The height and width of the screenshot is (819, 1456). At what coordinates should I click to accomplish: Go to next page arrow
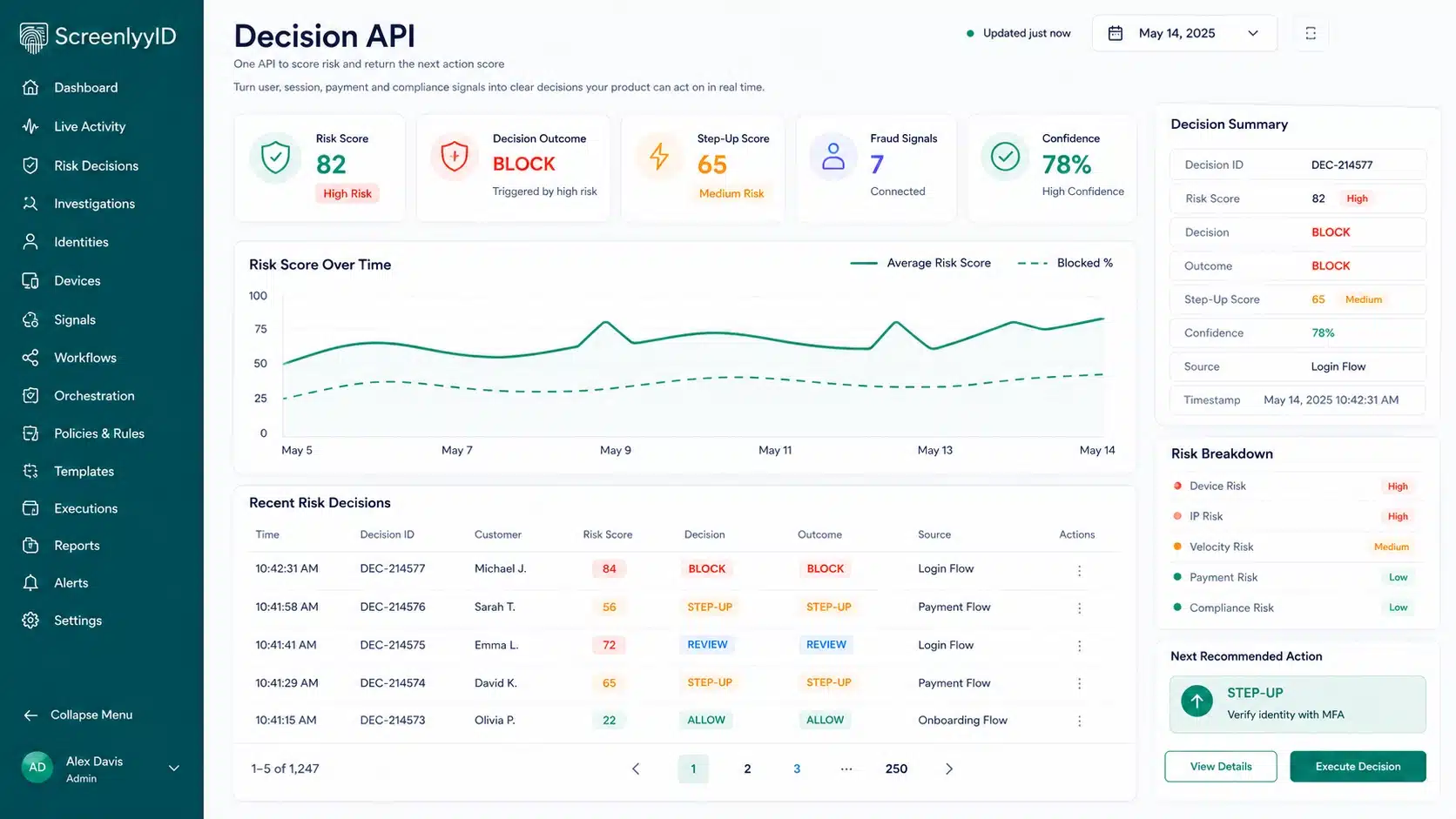(949, 769)
